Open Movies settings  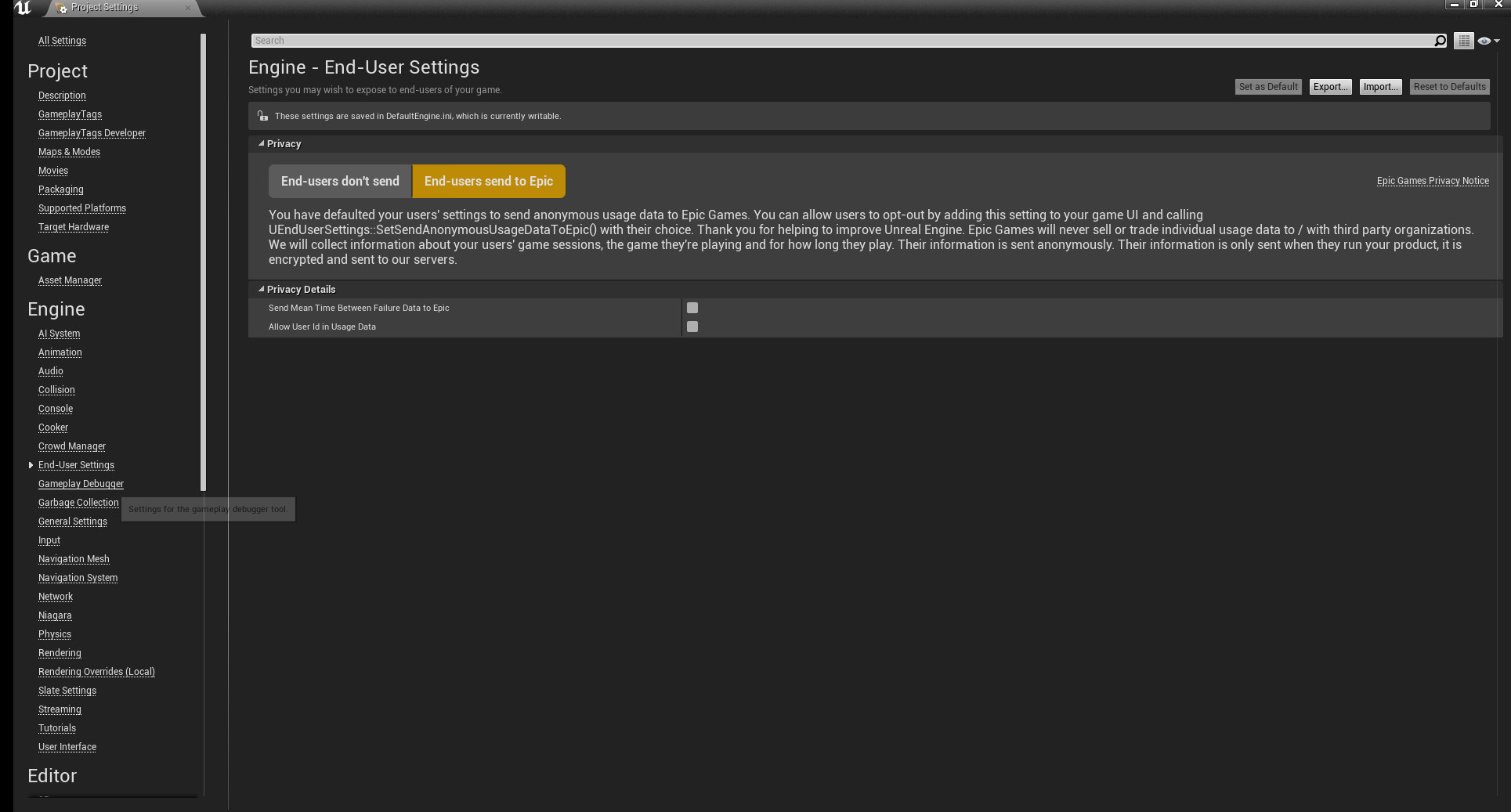53,171
